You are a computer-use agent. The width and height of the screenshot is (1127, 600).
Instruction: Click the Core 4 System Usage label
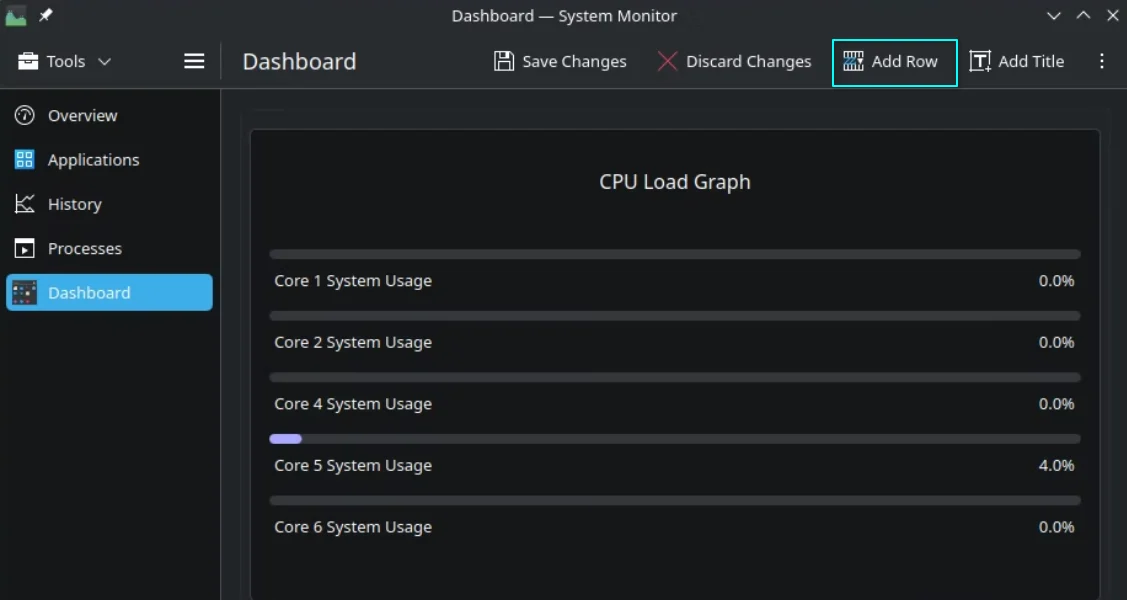pyautogui.click(x=353, y=405)
